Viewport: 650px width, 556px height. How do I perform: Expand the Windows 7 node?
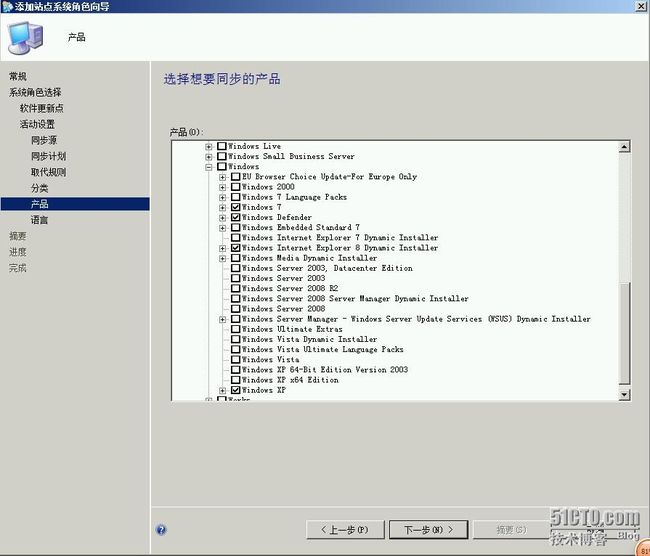223,207
